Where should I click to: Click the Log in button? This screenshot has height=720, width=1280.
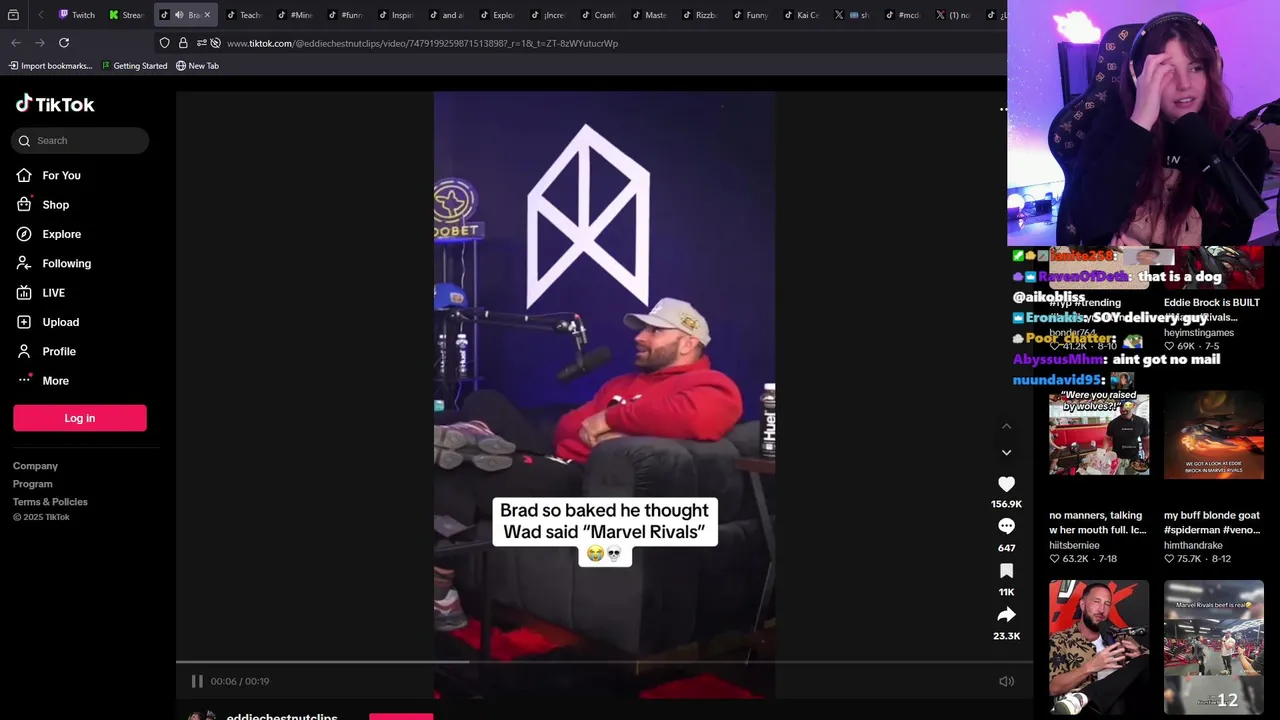[x=80, y=418]
